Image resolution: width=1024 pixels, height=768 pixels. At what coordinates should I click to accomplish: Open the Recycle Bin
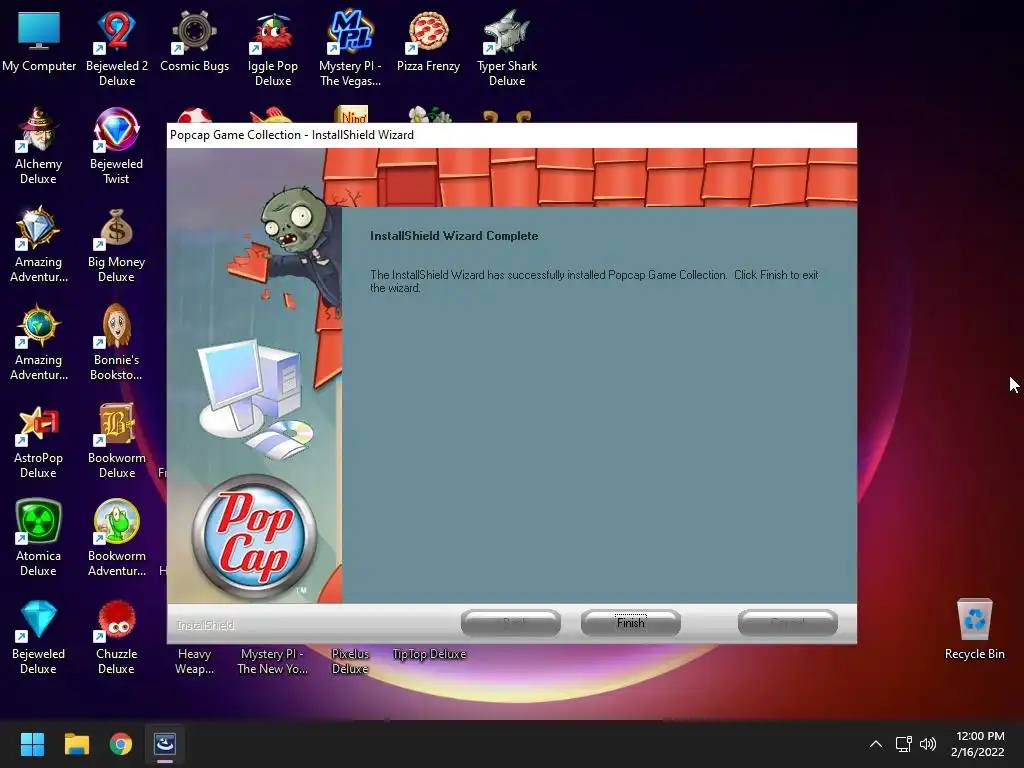click(974, 629)
